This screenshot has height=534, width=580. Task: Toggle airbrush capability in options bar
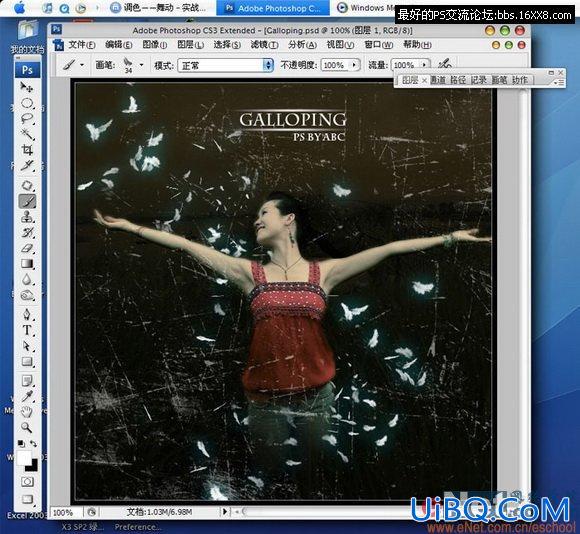pos(444,64)
